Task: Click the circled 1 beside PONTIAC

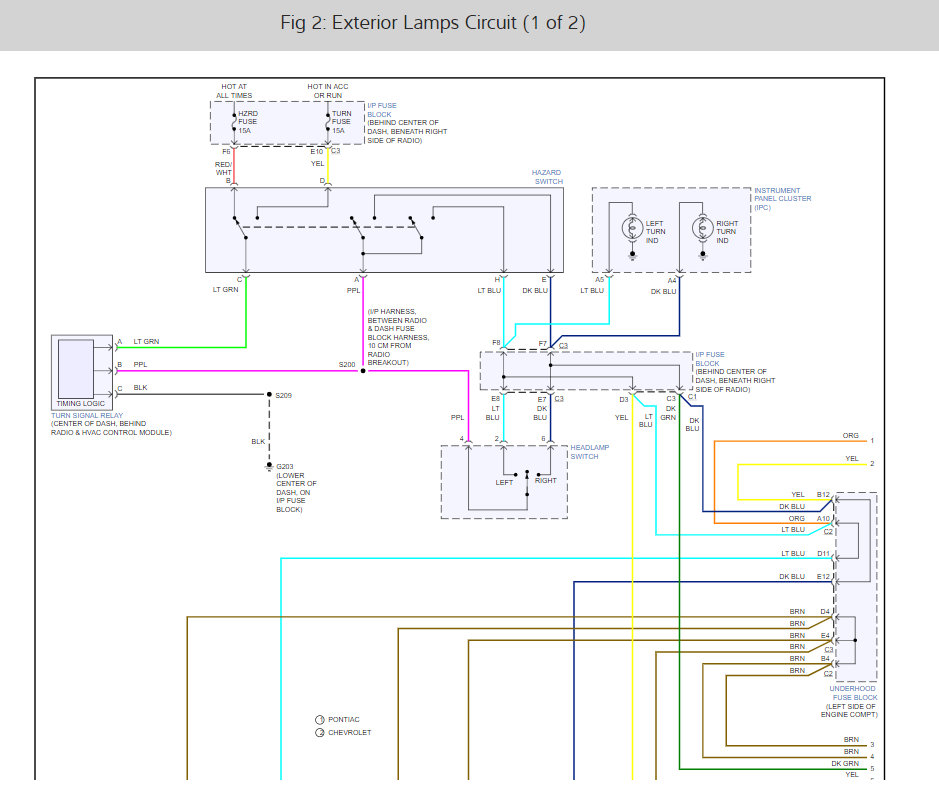Action: tap(320, 720)
